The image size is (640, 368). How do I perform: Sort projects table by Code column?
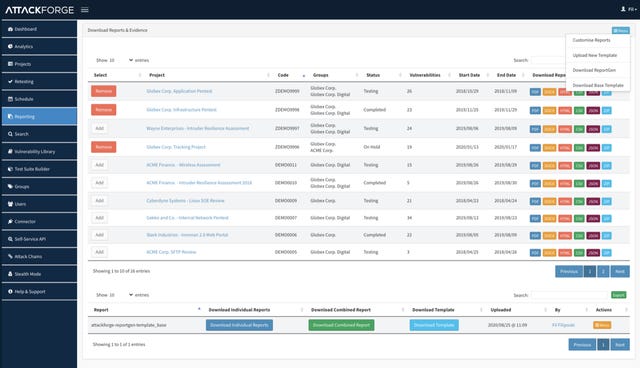click(x=291, y=75)
